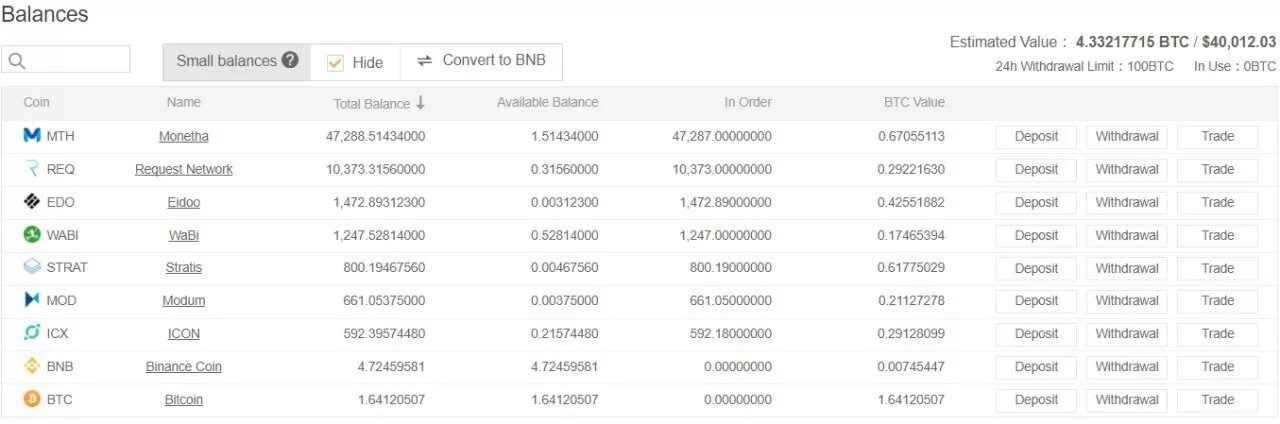This screenshot has height=424, width=1280.
Task: Click the In Order column header
Action: click(x=748, y=102)
